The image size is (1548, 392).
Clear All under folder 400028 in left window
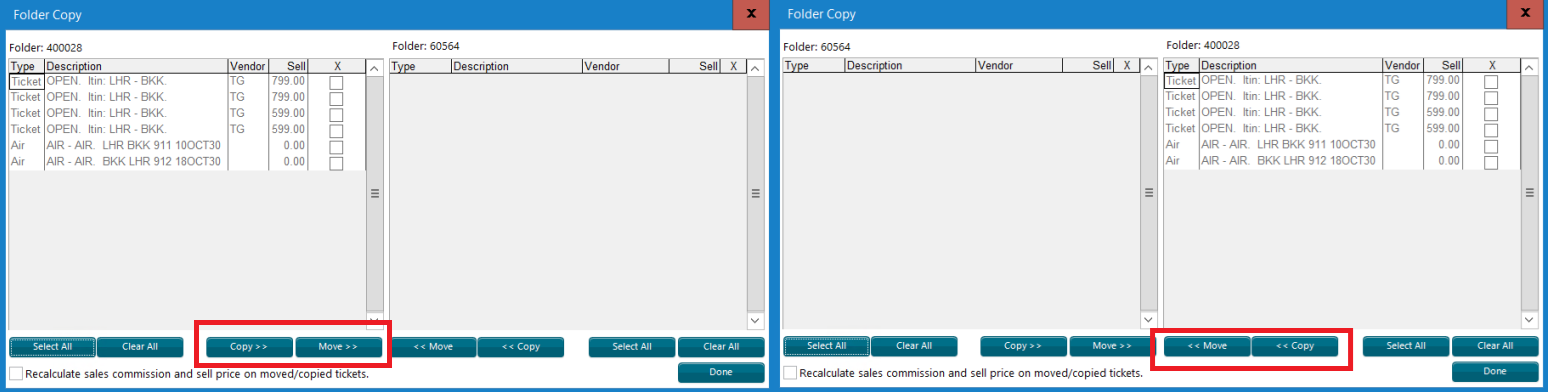click(140, 347)
